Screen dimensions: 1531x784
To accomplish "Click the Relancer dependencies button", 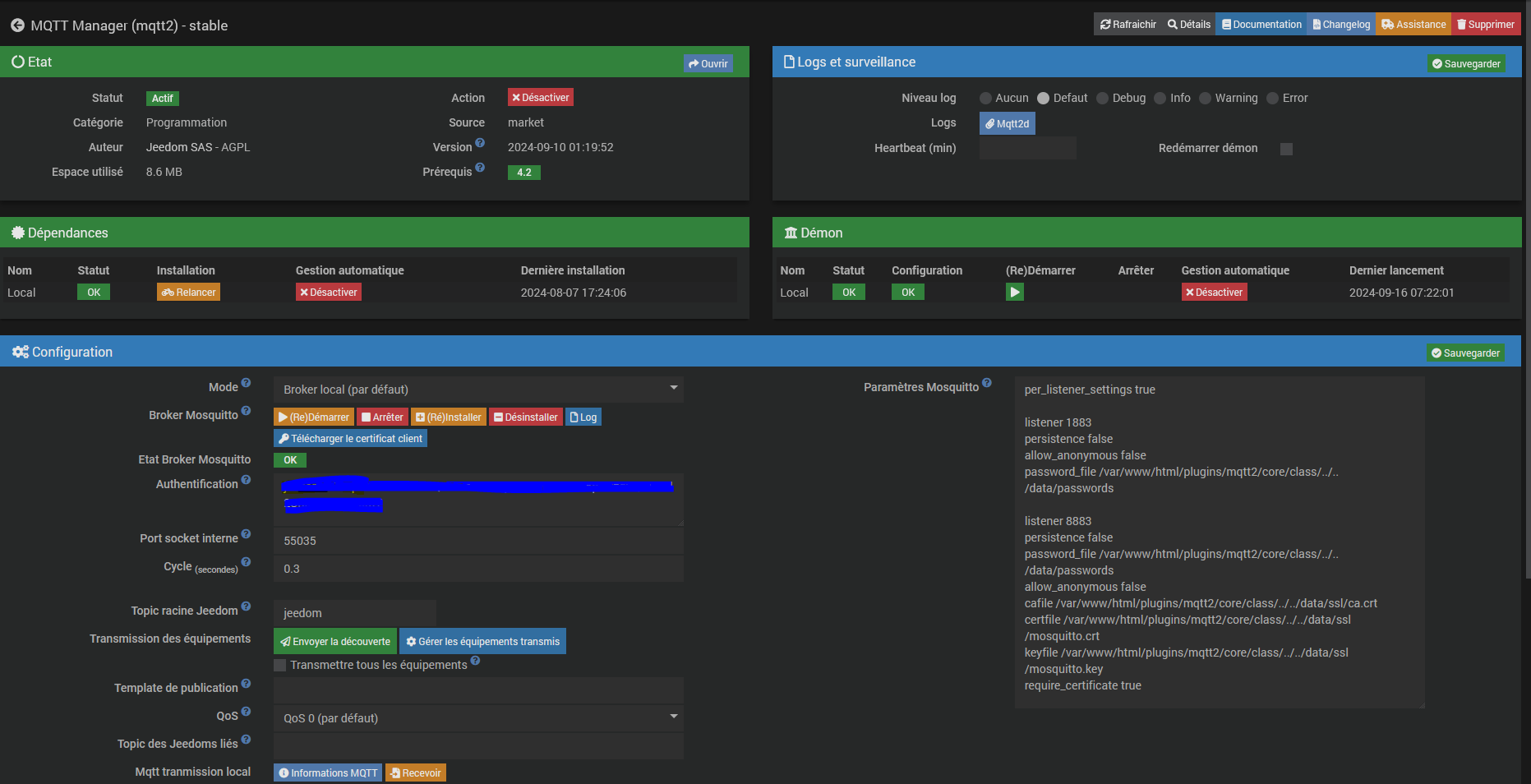I will point(188,293).
